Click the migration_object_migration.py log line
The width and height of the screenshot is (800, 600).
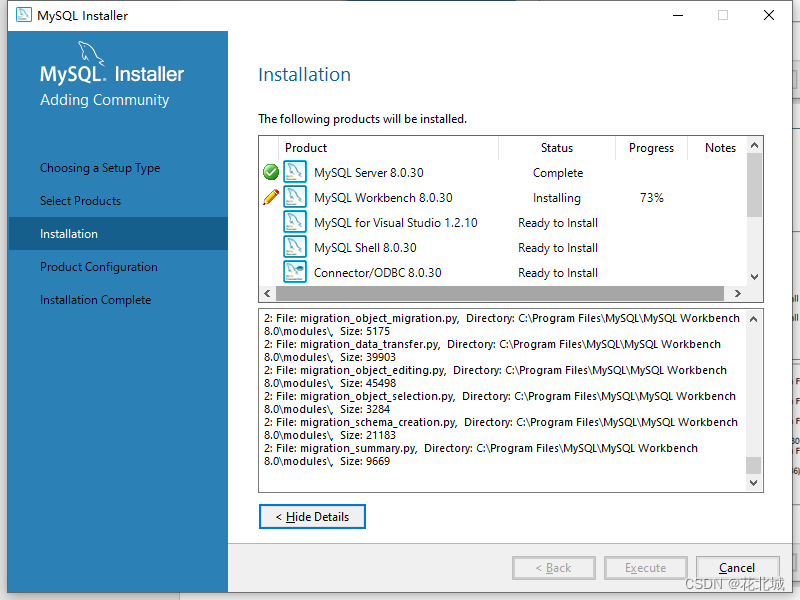502,324
